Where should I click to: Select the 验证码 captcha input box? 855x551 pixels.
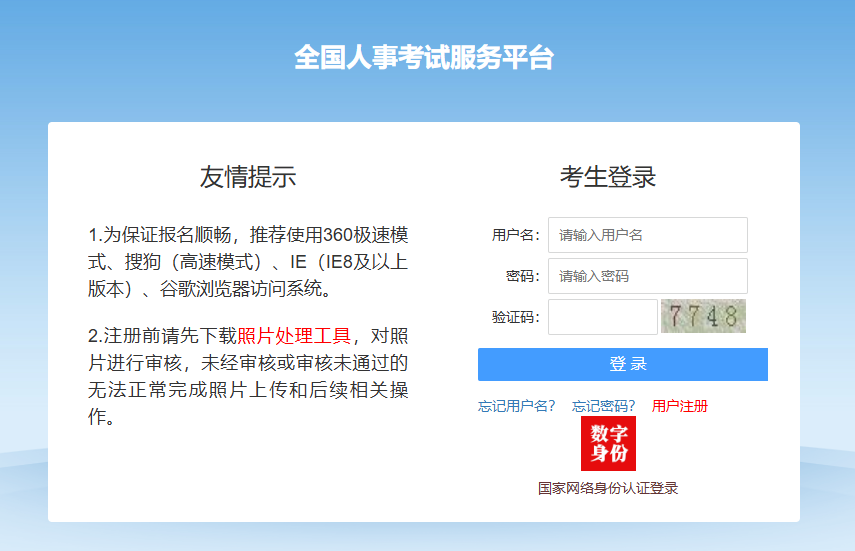[x=602, y=317]
